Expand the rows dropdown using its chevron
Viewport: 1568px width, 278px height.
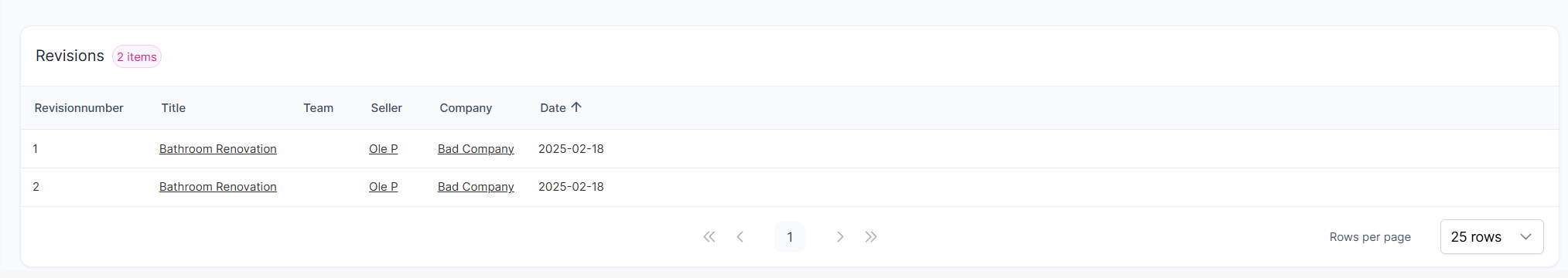pyautogui.click(x=1525, y=237)
